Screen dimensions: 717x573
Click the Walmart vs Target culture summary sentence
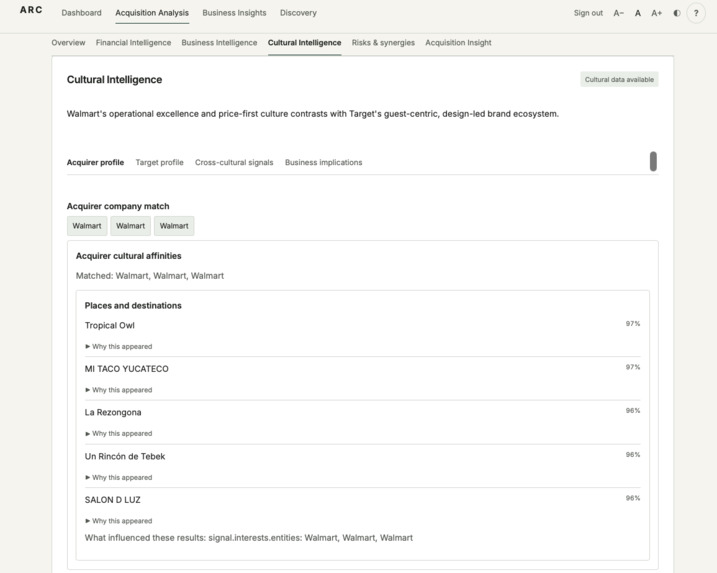313,114
